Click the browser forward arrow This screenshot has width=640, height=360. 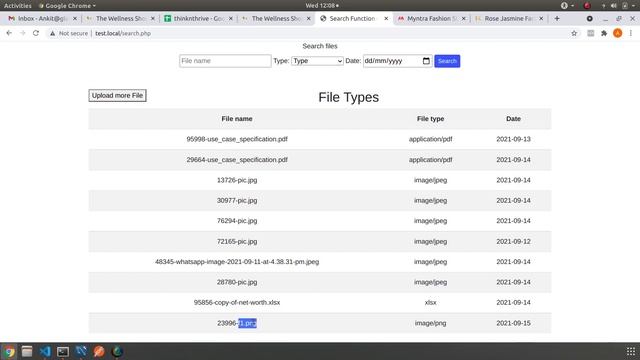22,33
